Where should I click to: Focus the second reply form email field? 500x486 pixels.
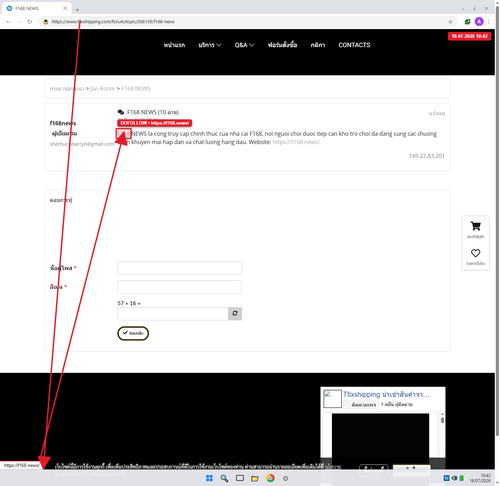179,287
